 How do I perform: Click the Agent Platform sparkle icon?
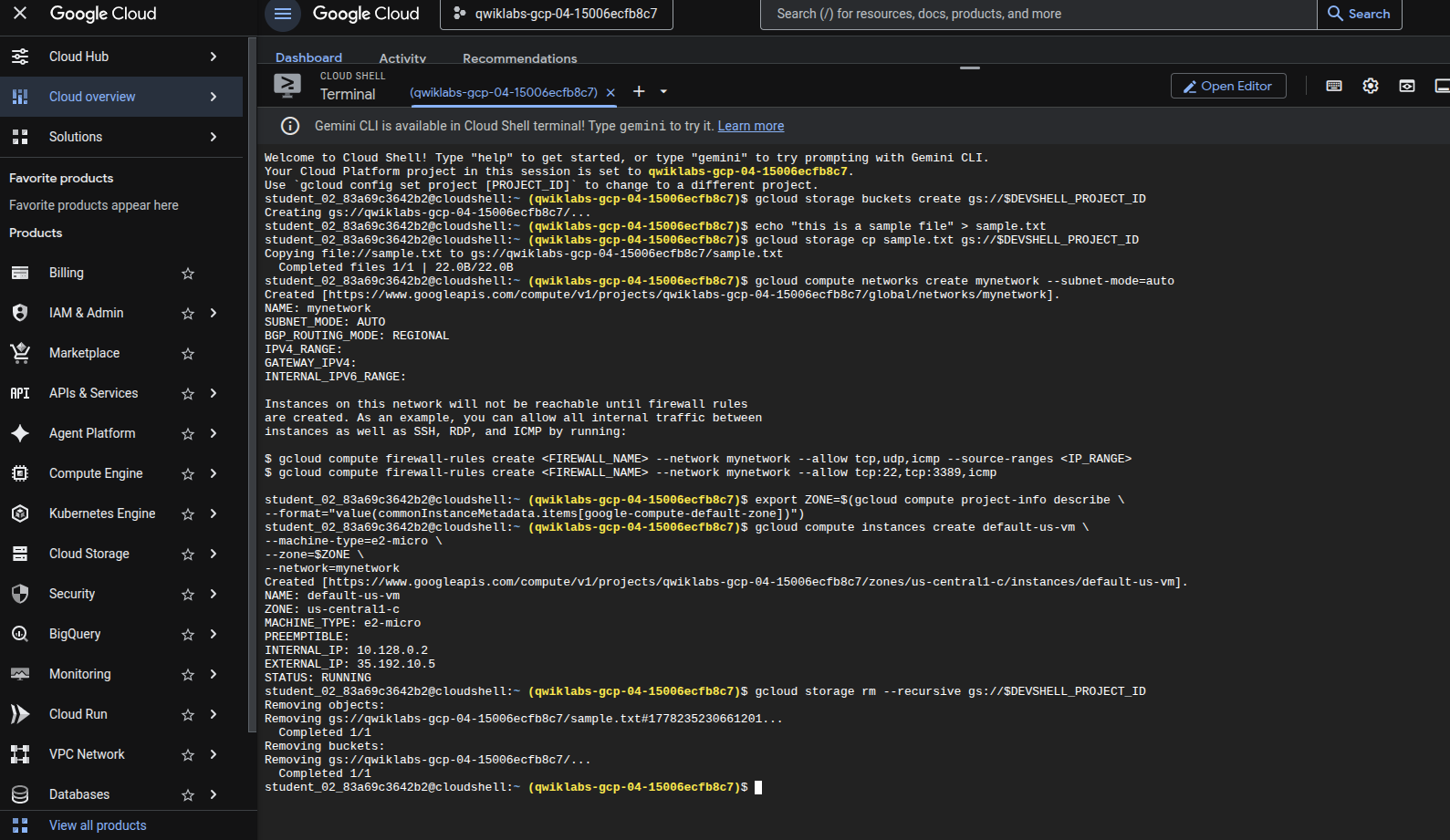click(20, 433)
